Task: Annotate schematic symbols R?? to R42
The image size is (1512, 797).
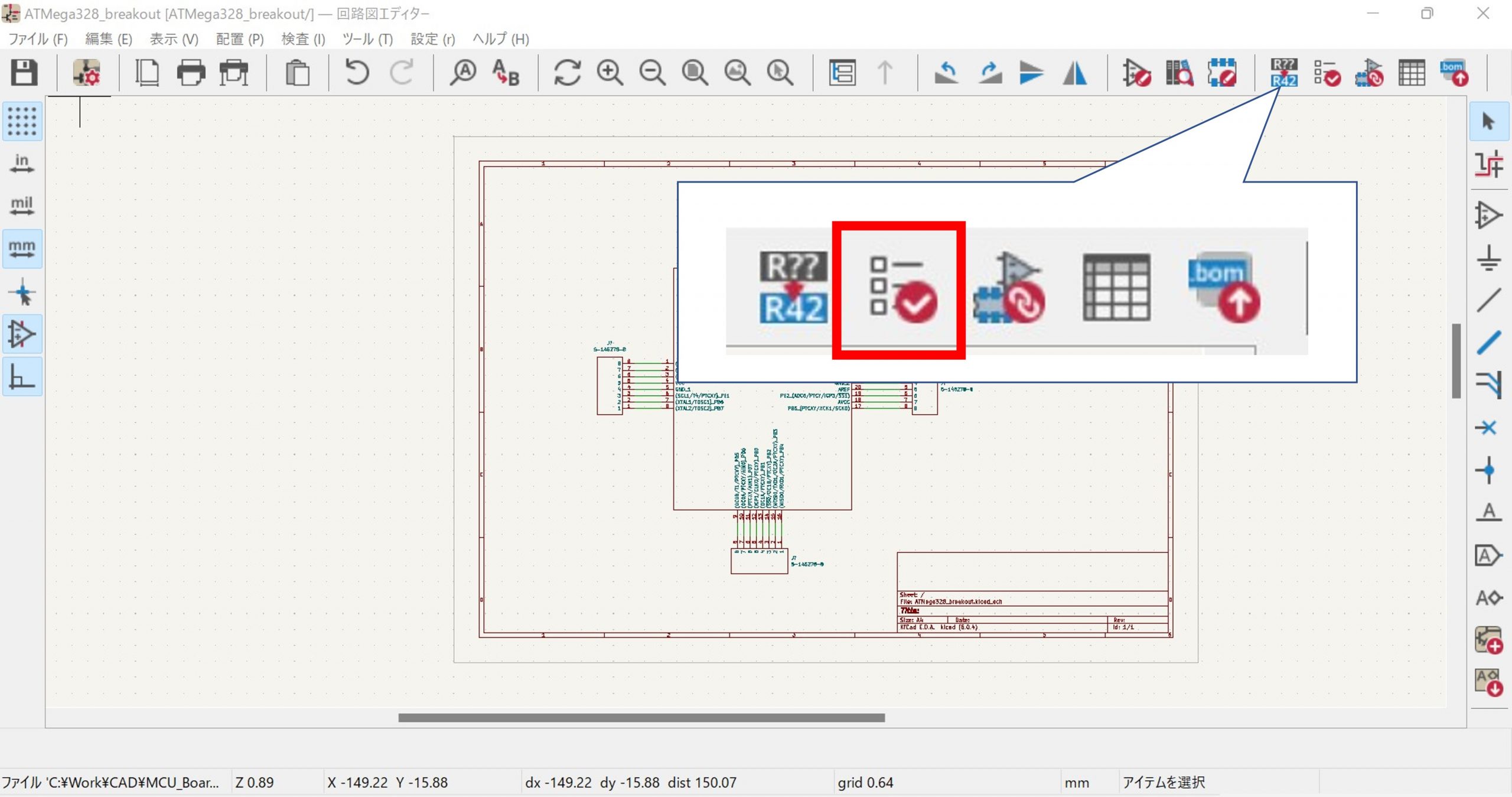Action: 1284,73
